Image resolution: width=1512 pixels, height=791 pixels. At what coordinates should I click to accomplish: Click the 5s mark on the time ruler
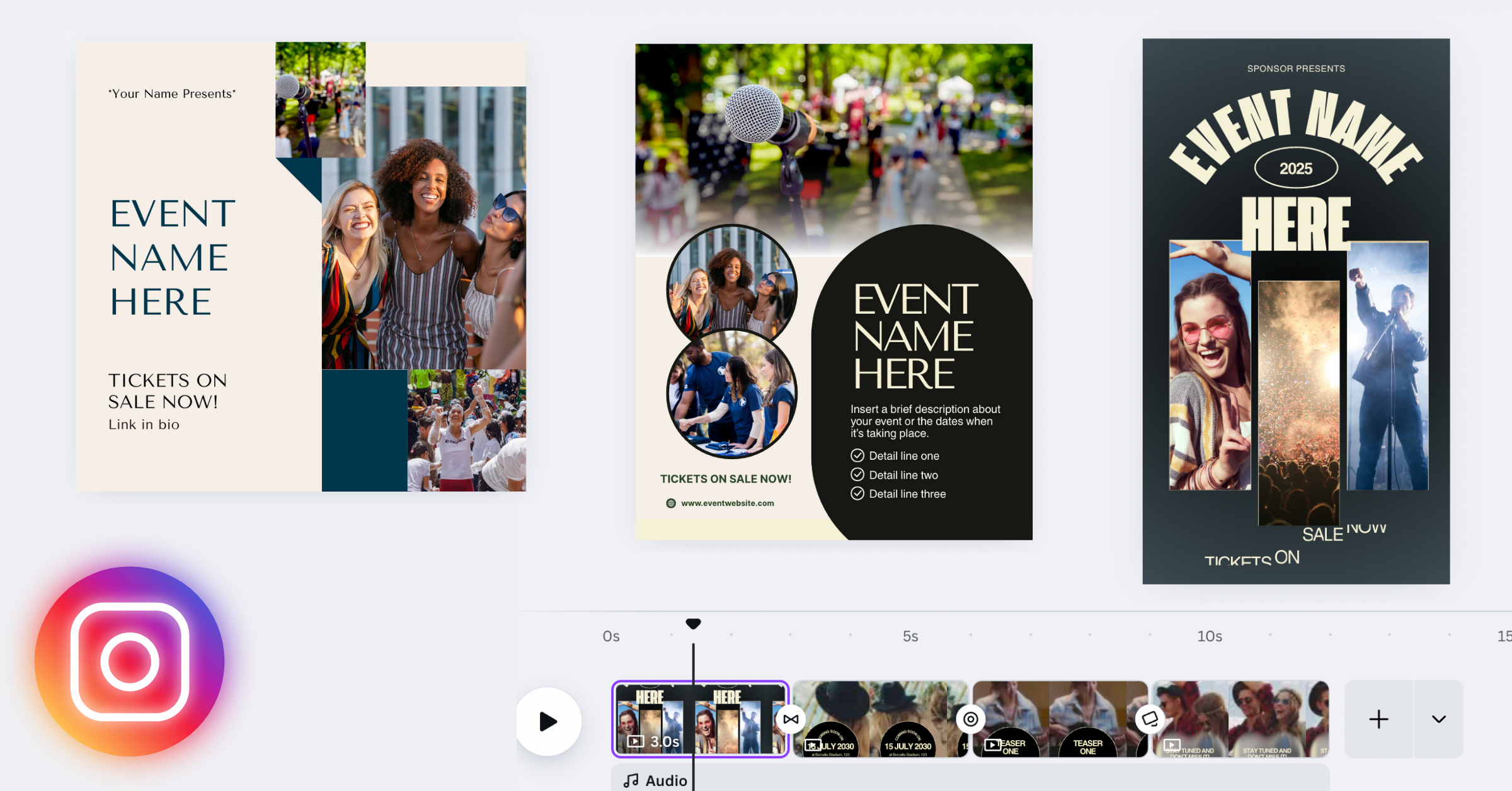click(910, 636)
